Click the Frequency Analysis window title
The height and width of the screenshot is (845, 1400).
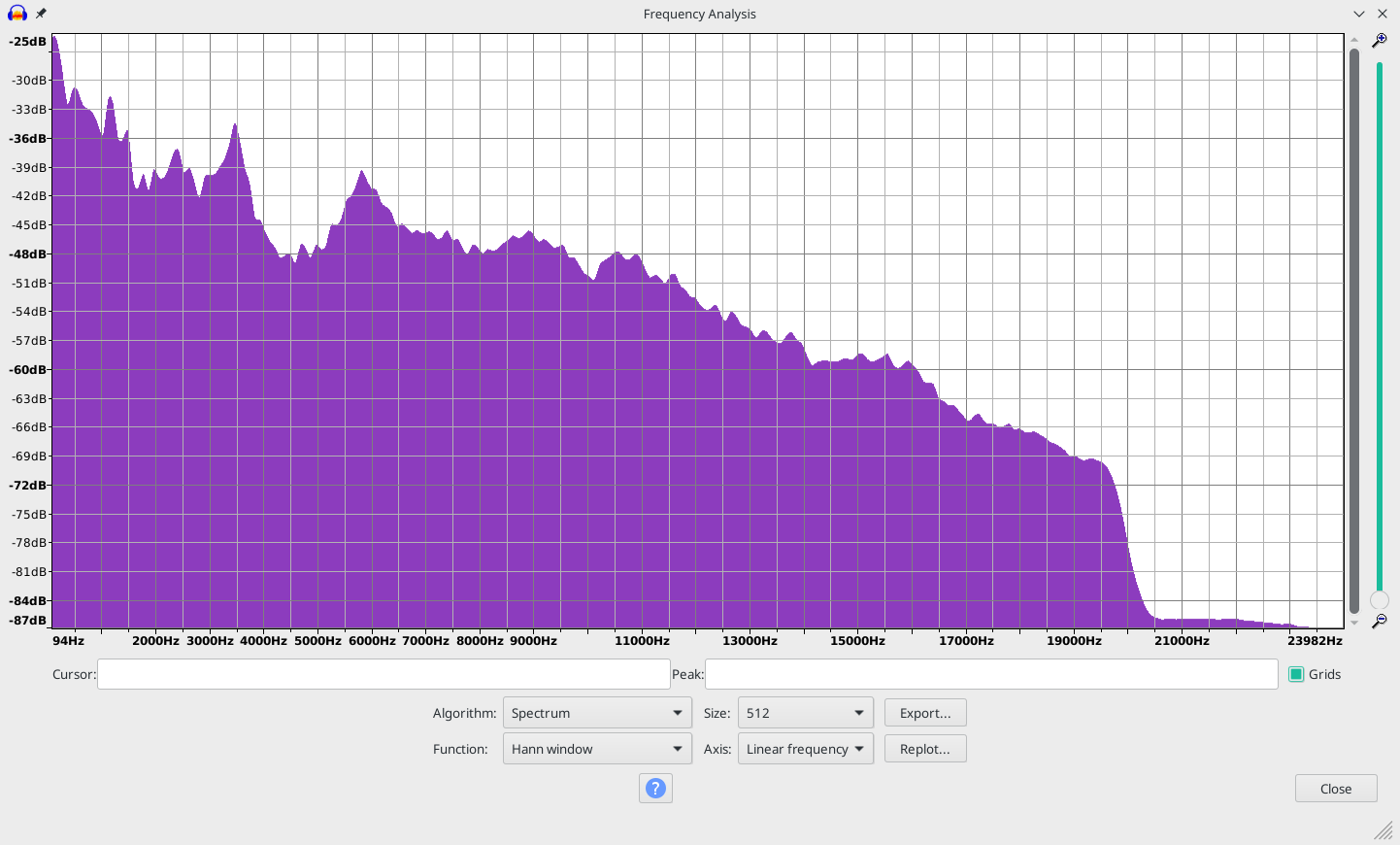click(x=699, y=14)
